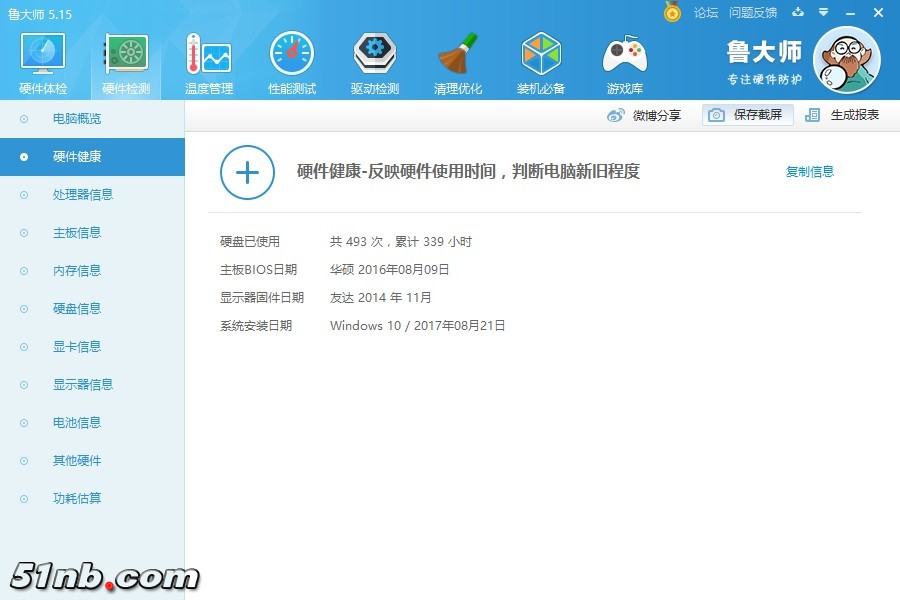Select the 温度管理 thermometer icon
Viewport: 900px width, 600px height.
[x=208, y=56]
